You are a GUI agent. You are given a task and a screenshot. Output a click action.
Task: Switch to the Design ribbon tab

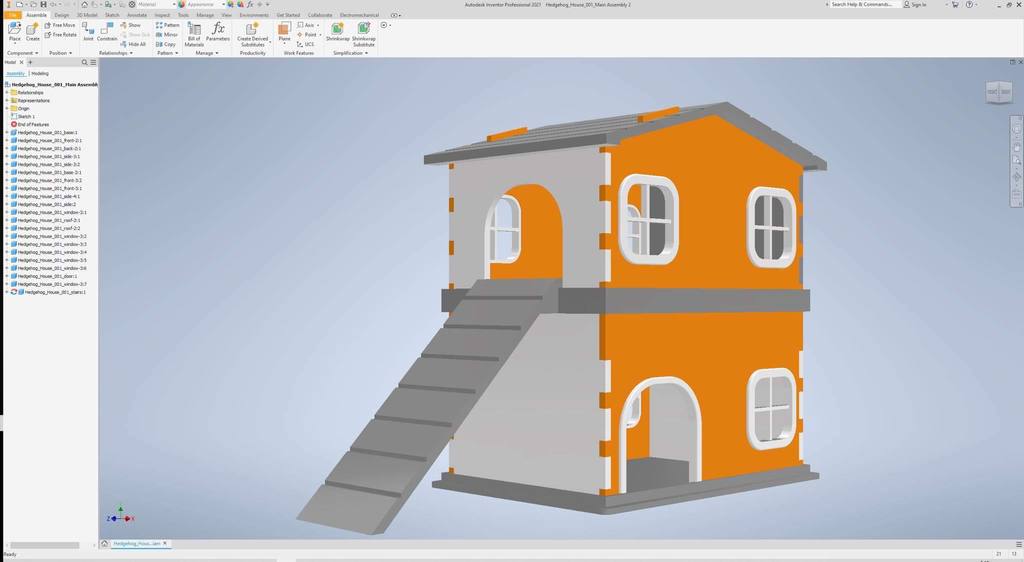click(61, 15)
